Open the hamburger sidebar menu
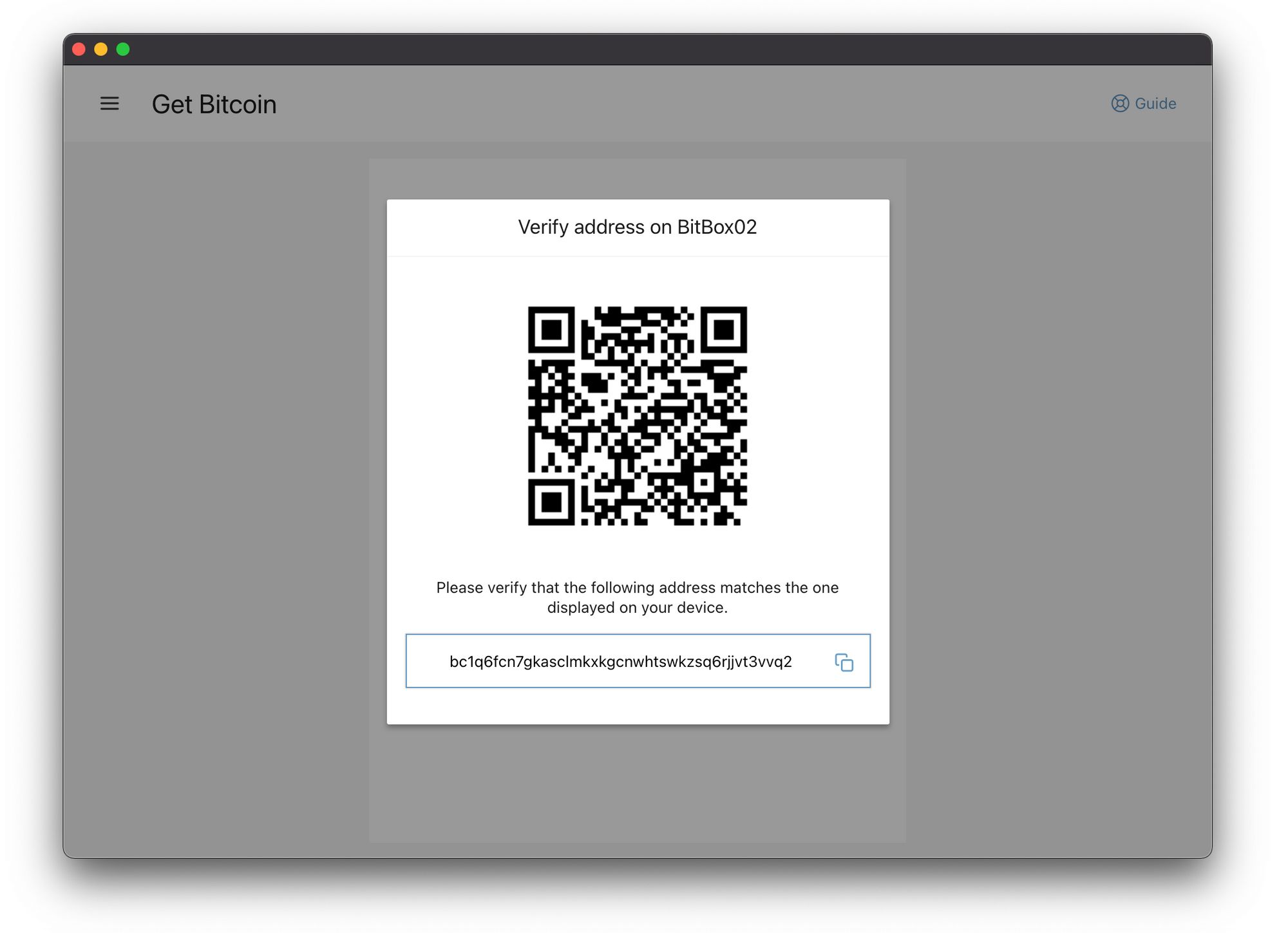The image size is (1288, 933). [109, 104]
